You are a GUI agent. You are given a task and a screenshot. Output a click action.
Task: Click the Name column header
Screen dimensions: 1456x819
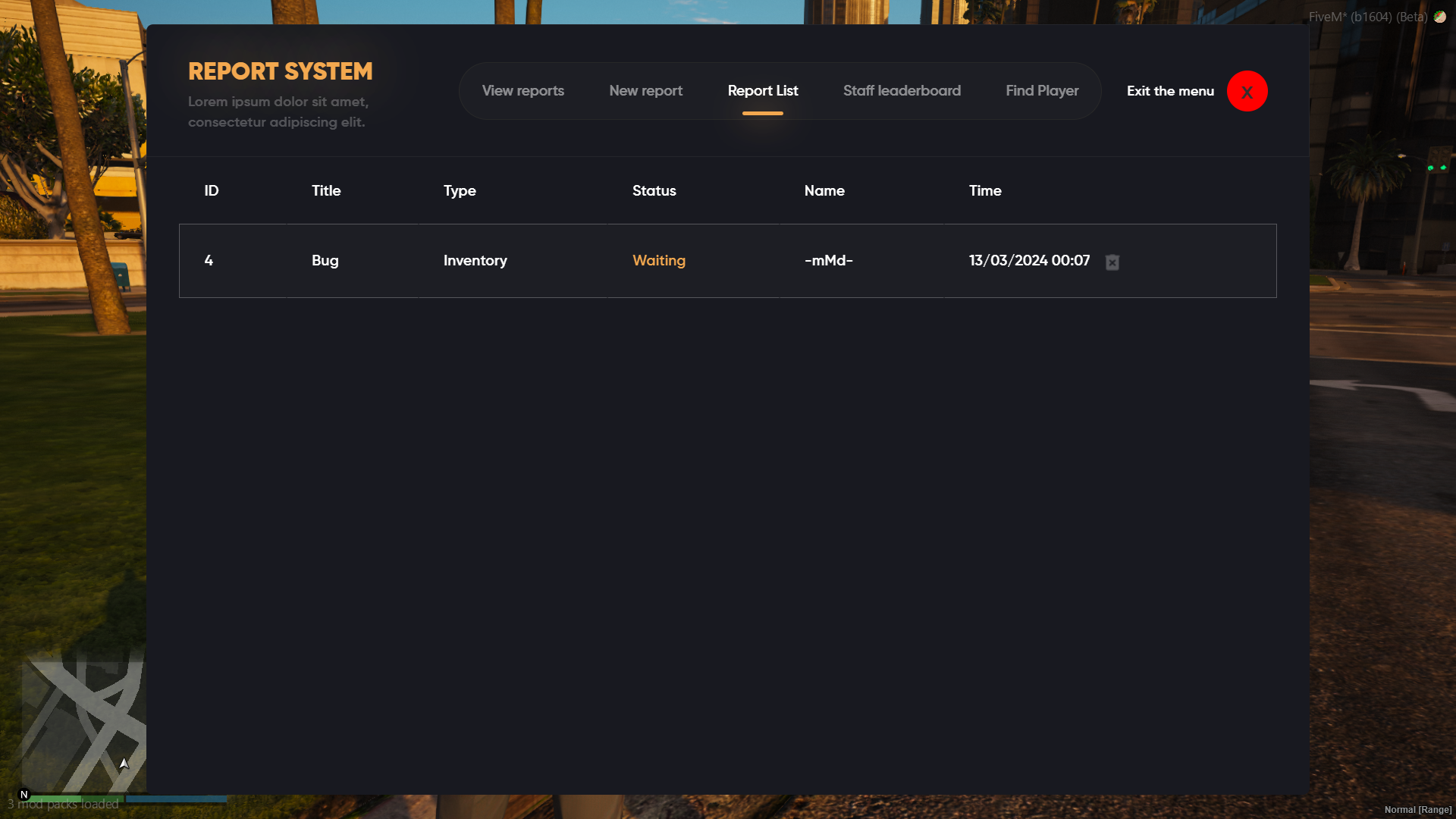[x=824, y=190]
